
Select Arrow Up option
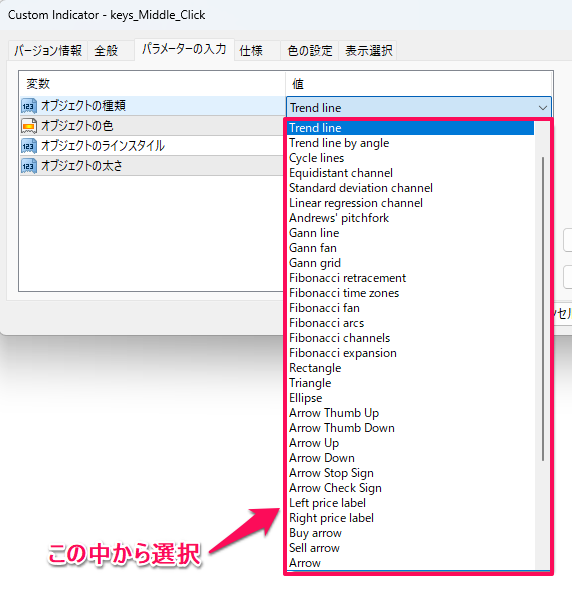pyautogui.click(x=410, y=443)
